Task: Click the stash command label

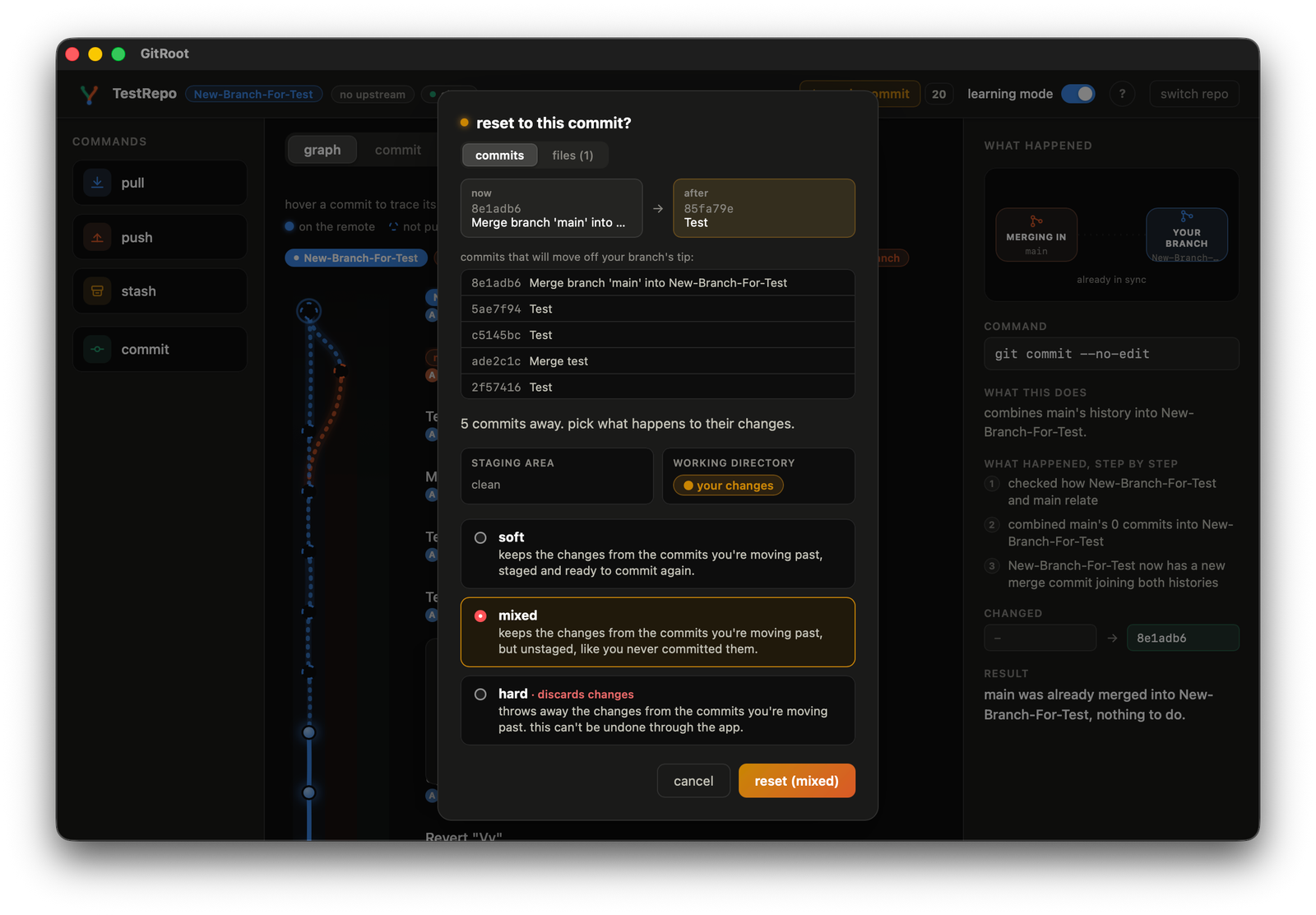Action: (x=138, y=291)
